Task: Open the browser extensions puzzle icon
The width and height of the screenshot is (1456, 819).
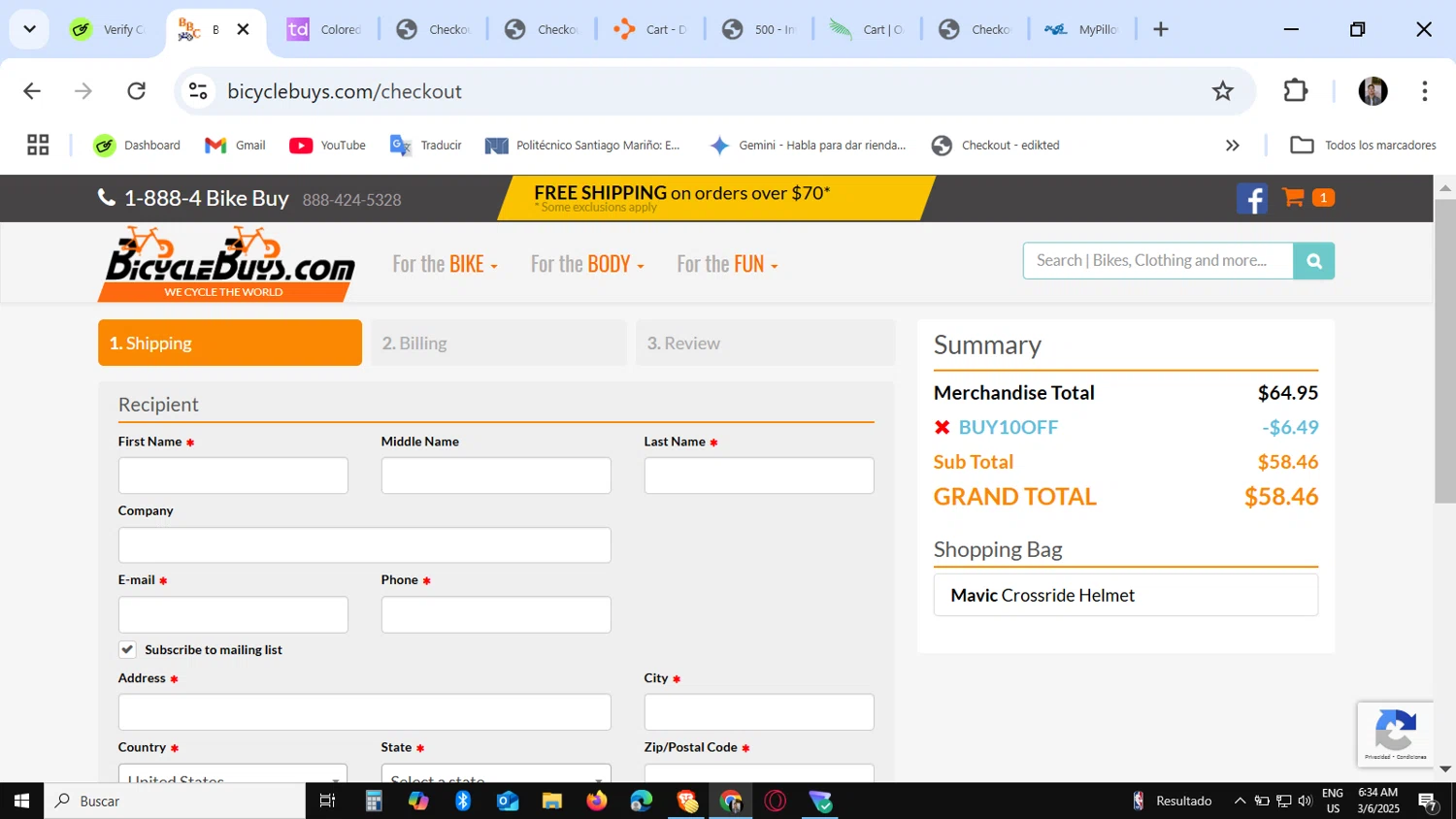Action: (x=1296, y=91)
